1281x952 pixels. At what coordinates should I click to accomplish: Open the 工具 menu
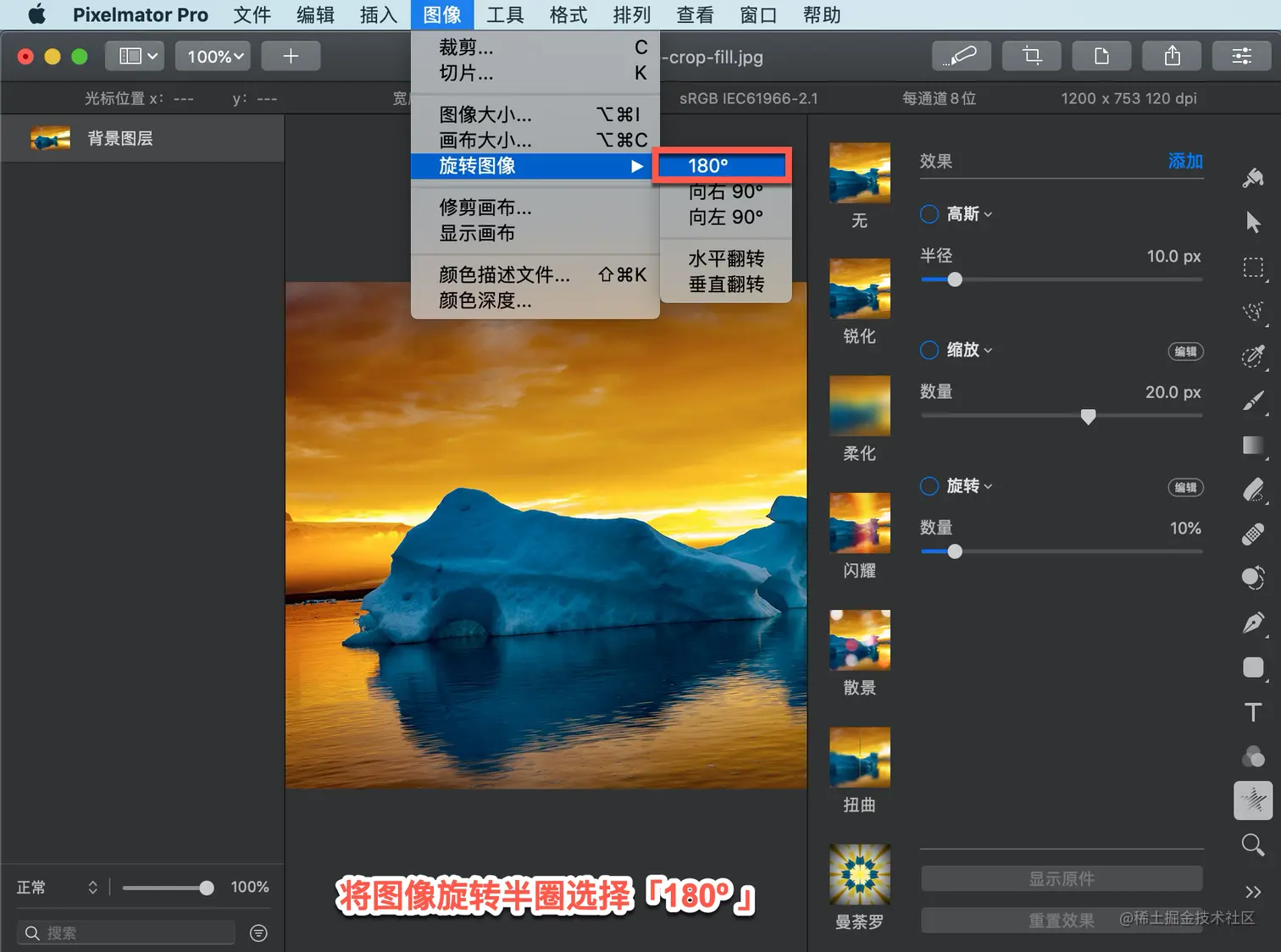tap(505, 14)
